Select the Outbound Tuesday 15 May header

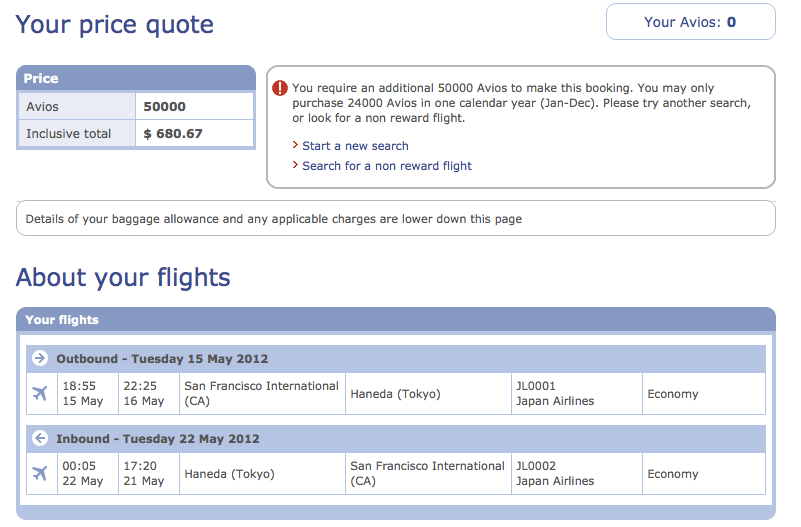(x=396, y=358)
